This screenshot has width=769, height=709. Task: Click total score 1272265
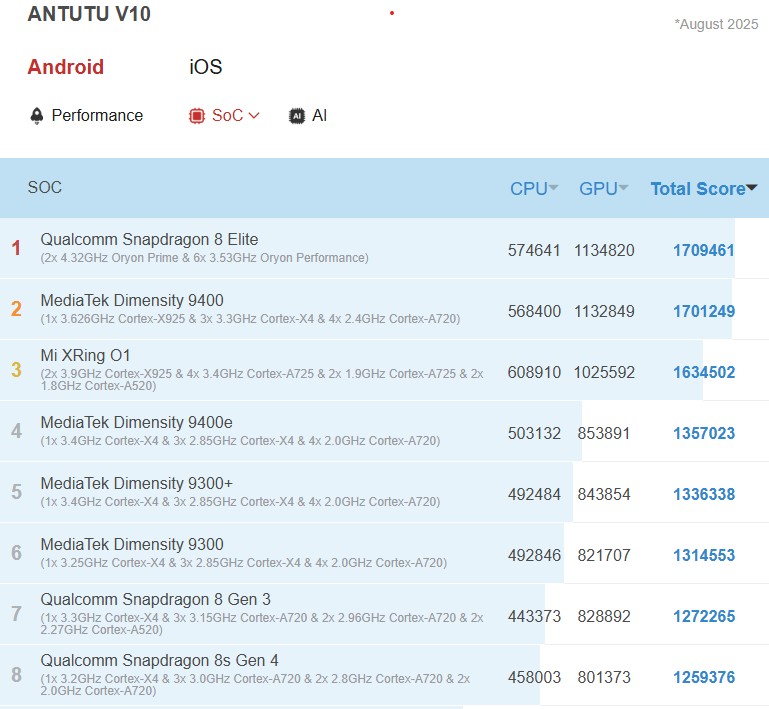[x=704, y=616]
